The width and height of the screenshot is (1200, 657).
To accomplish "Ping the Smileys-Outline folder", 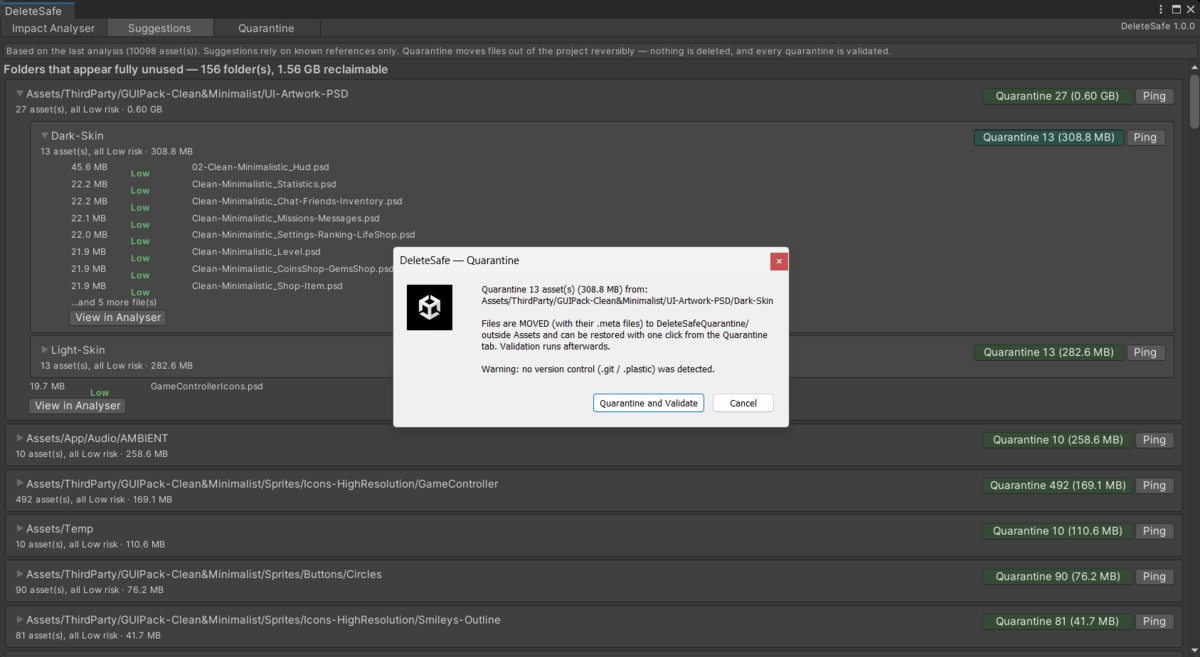I will coord(1154,621).
